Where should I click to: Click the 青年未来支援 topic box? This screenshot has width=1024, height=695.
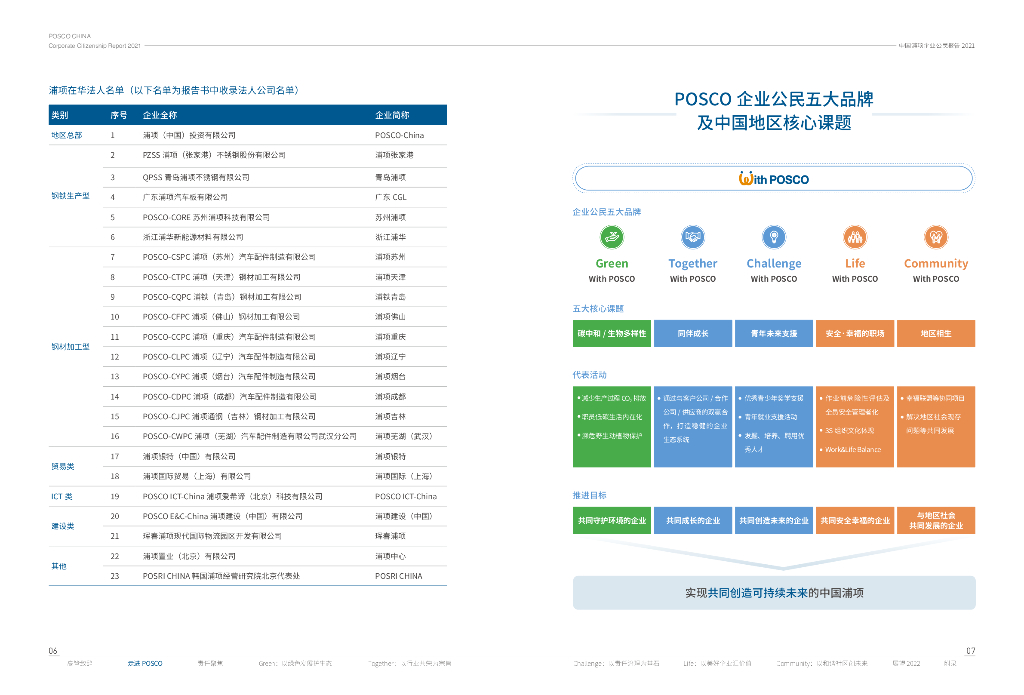click(x=773, y=333)
